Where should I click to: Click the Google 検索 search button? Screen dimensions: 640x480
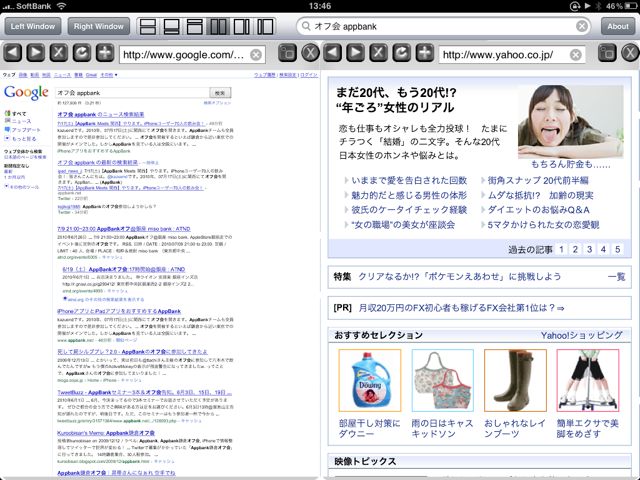click(x=220, y=93)
